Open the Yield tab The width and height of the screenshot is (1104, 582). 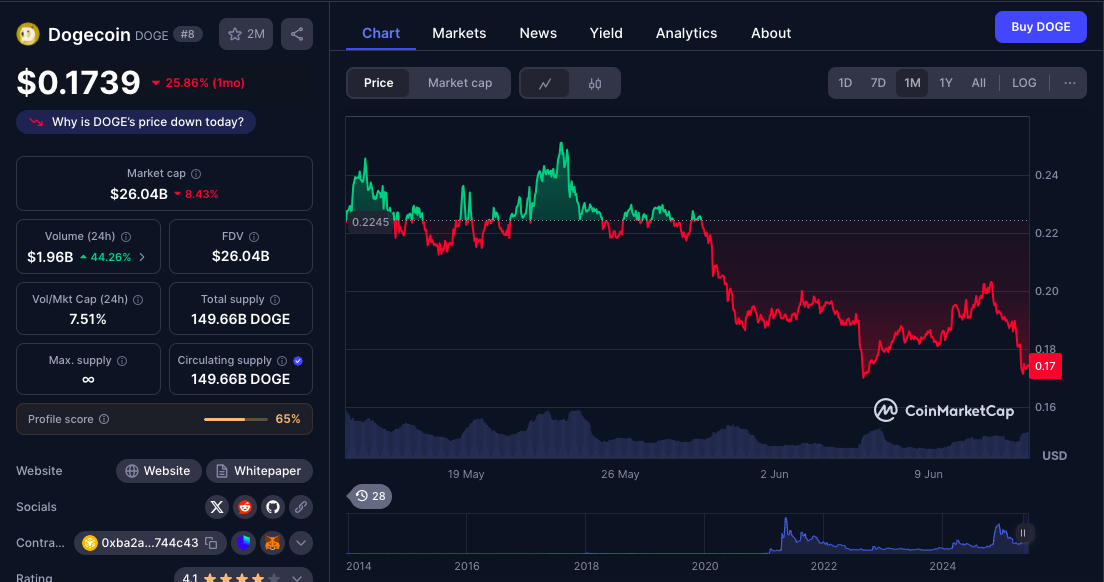coord(606,33)
